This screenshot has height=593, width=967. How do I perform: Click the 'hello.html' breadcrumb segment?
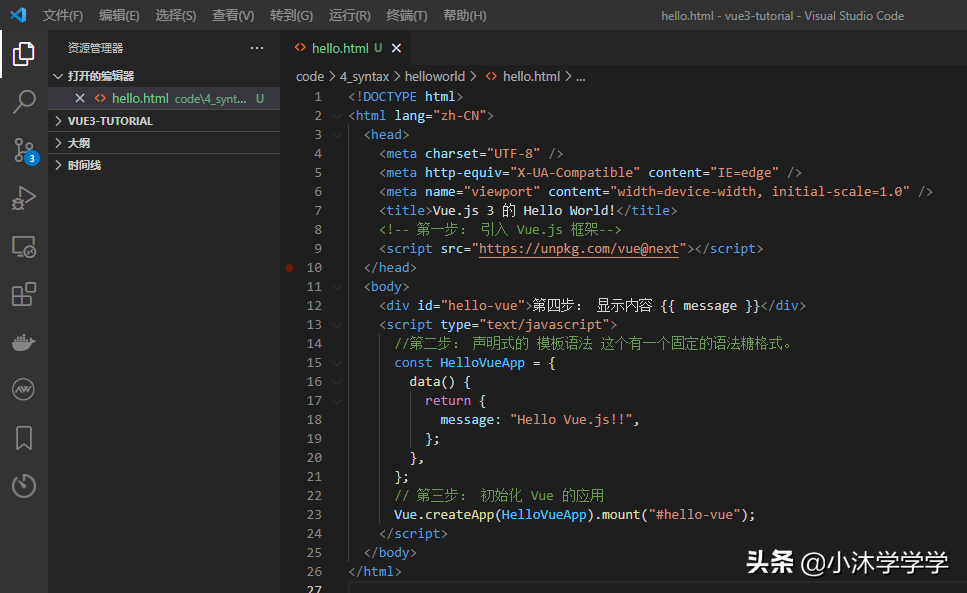(531, 76)
